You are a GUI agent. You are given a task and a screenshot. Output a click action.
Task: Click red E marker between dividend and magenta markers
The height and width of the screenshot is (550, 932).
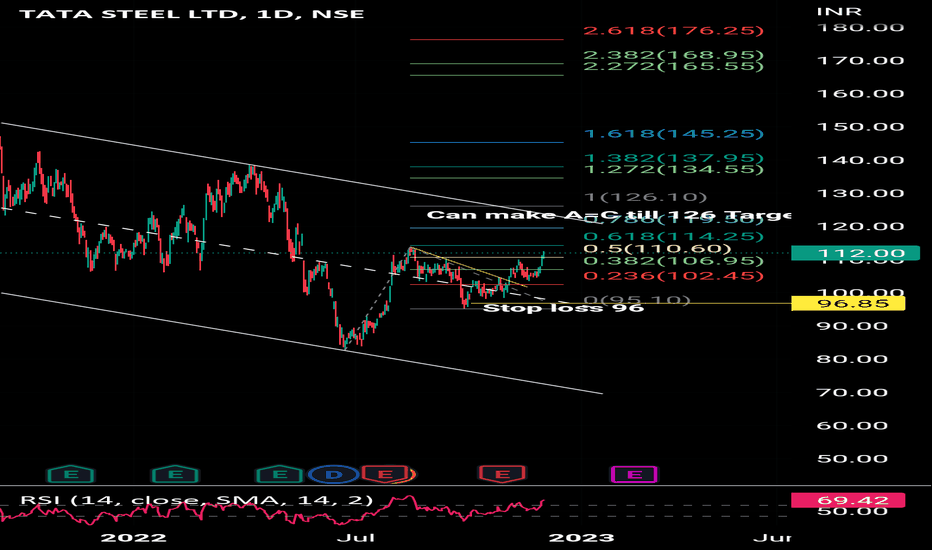click(x=502, y=474)
